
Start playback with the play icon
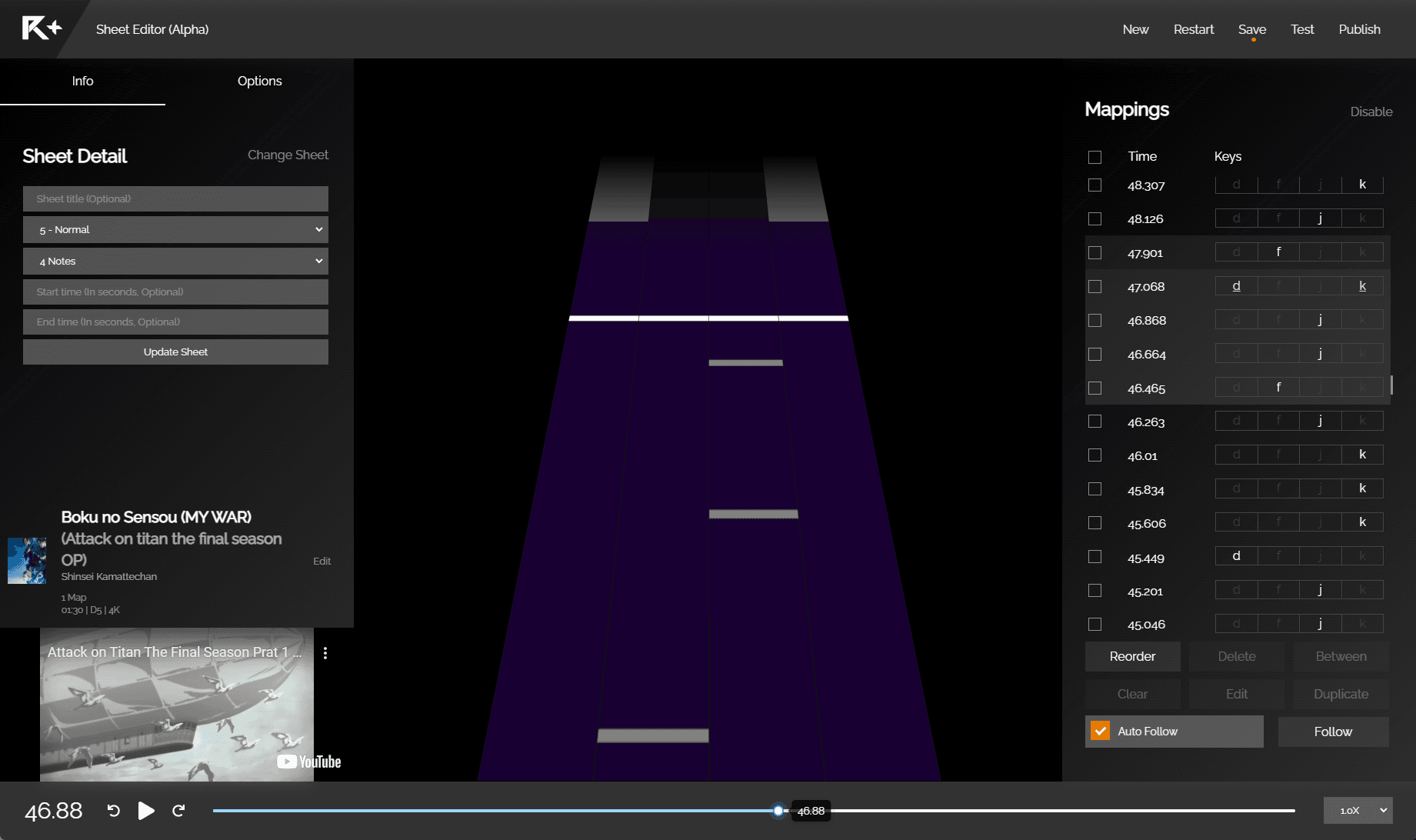point(146,811)
